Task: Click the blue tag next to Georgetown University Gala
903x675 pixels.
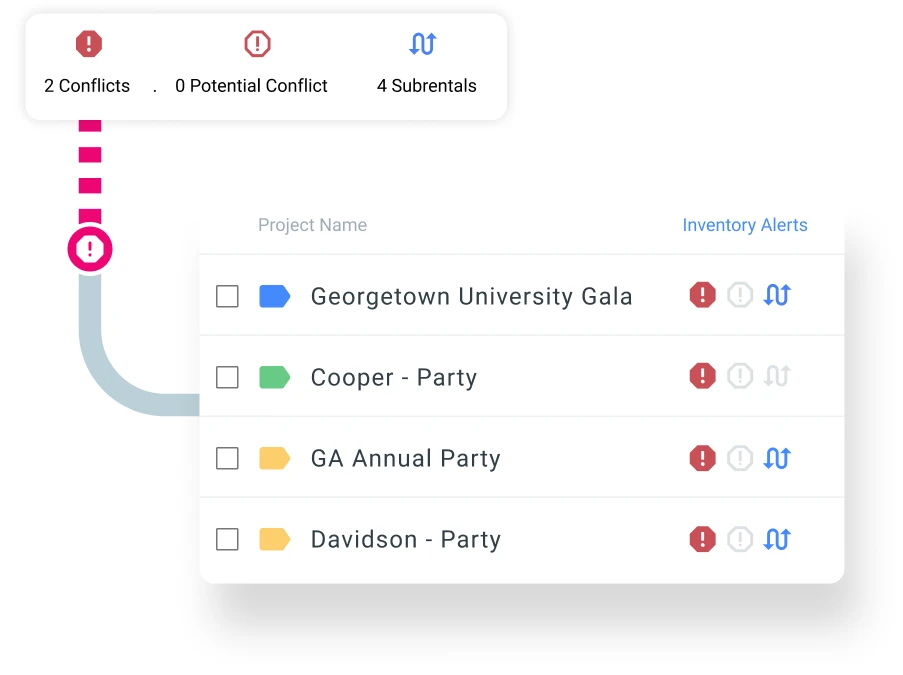Action: [277, 296]
